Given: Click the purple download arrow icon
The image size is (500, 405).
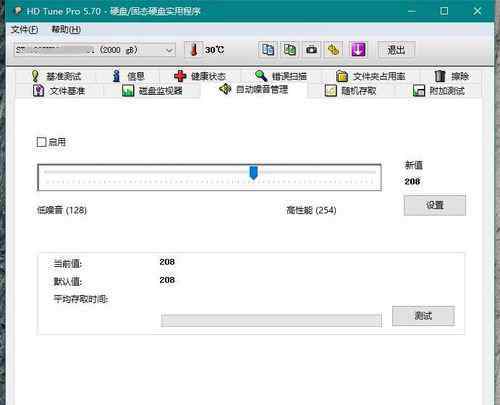Looking at the screenshot, I should tap(358, 50).
